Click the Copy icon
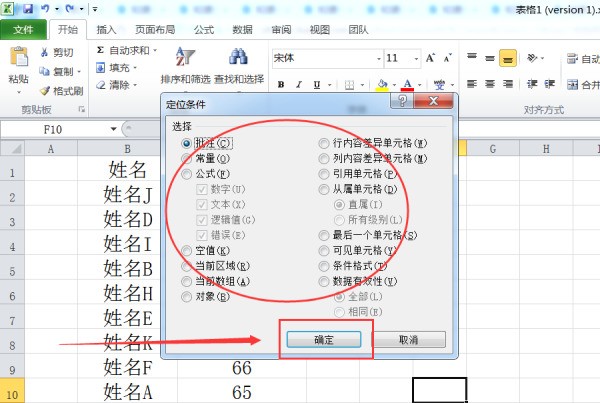This screenshot has width=600, height=403. click(x=44, y=71)
